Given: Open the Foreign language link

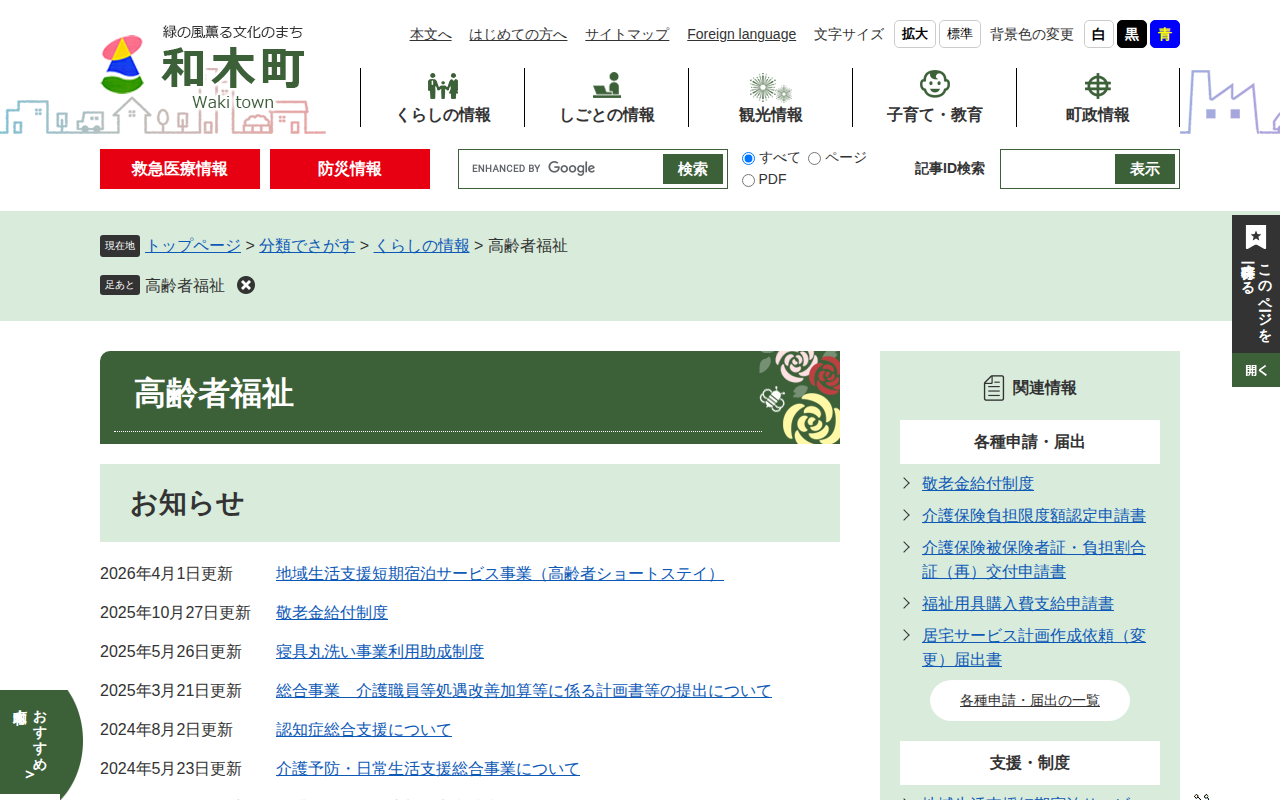Looking at the screenshot, I should pos(742,34).
